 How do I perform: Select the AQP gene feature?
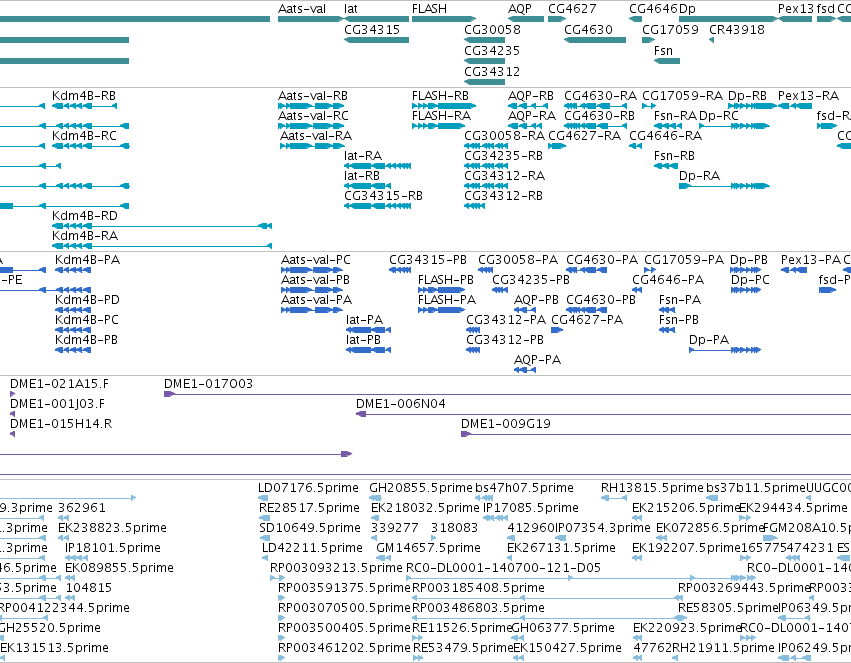click(525, 19)
